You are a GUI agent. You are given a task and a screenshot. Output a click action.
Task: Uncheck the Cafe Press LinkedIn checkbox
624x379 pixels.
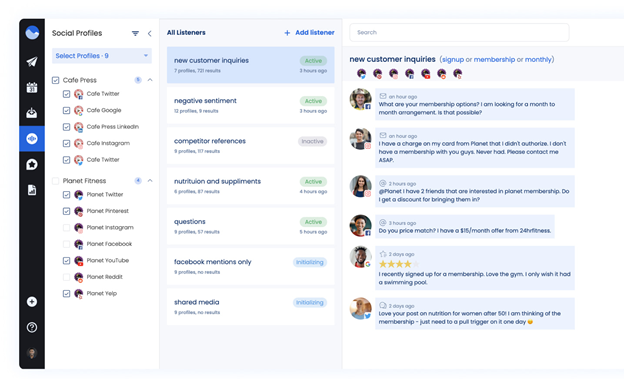point(66,127)
